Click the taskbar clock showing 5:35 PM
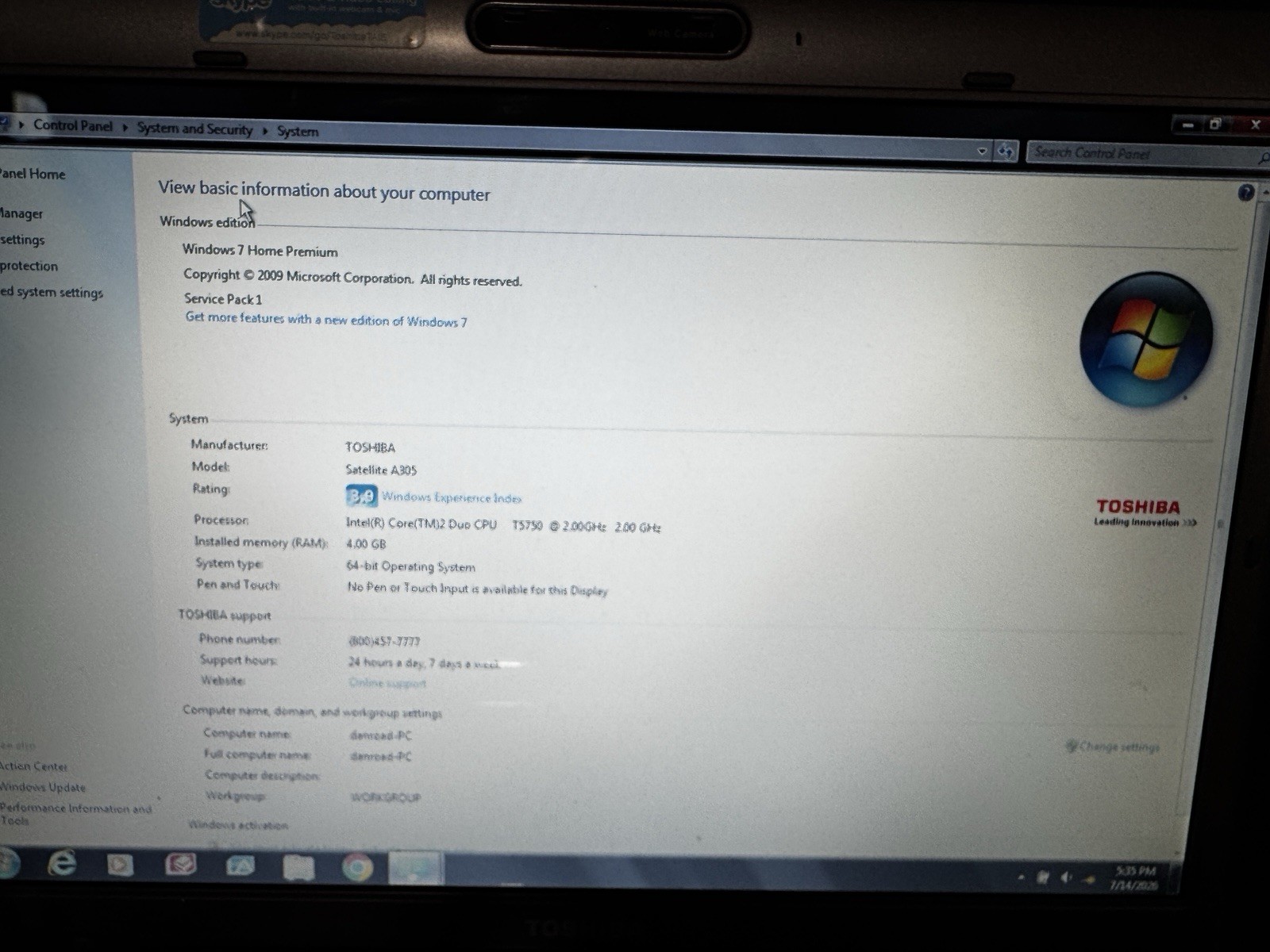 pyautogui.click(x=1136, y=878)
